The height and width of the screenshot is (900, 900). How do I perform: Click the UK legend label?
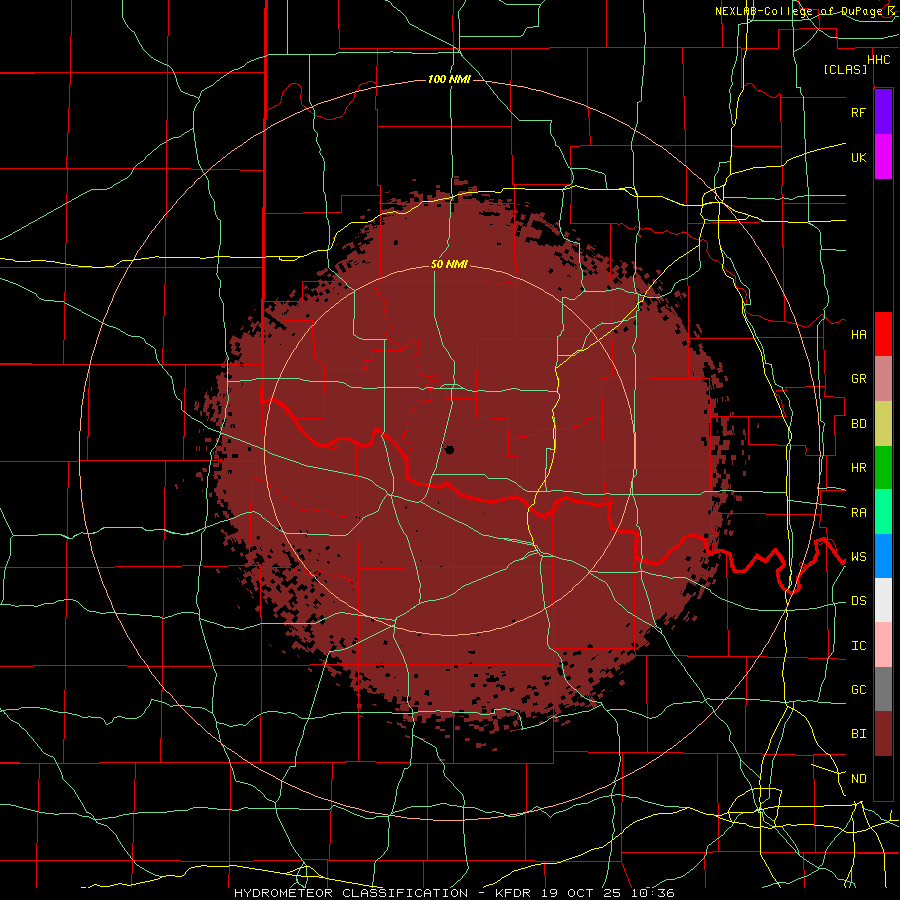pos(858,157)
